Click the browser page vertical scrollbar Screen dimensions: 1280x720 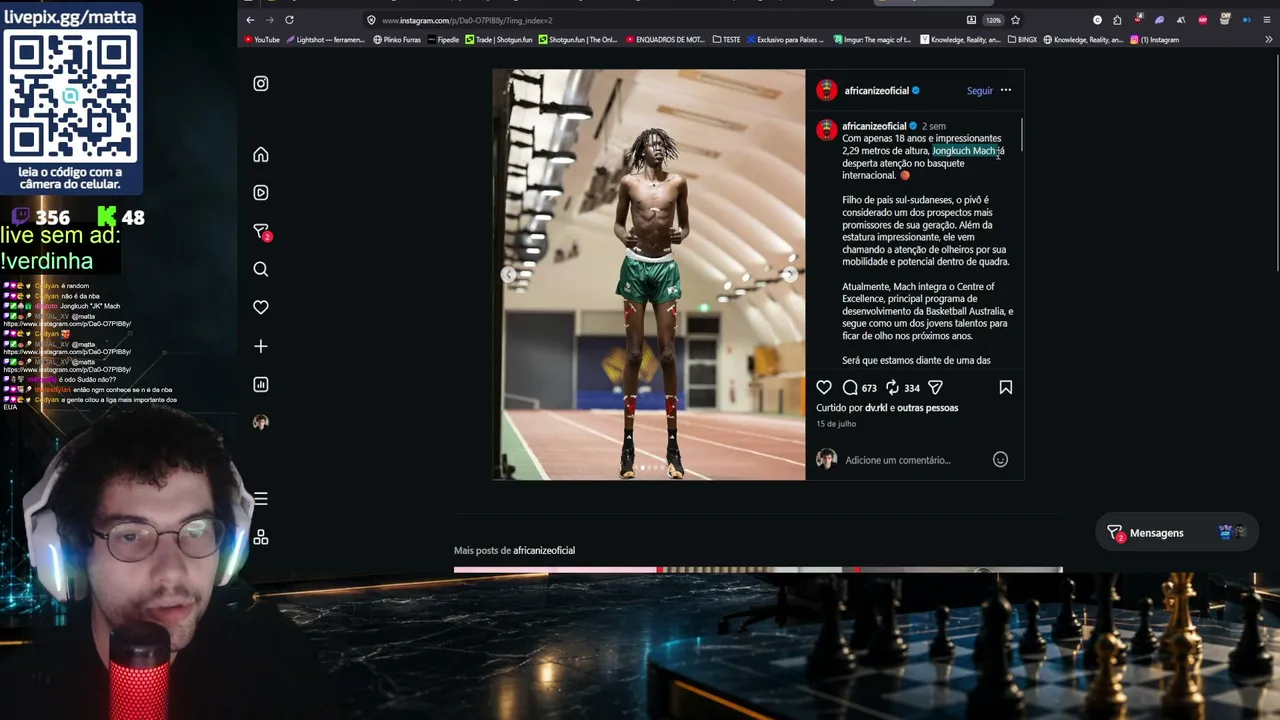[x=1277, y=163]
